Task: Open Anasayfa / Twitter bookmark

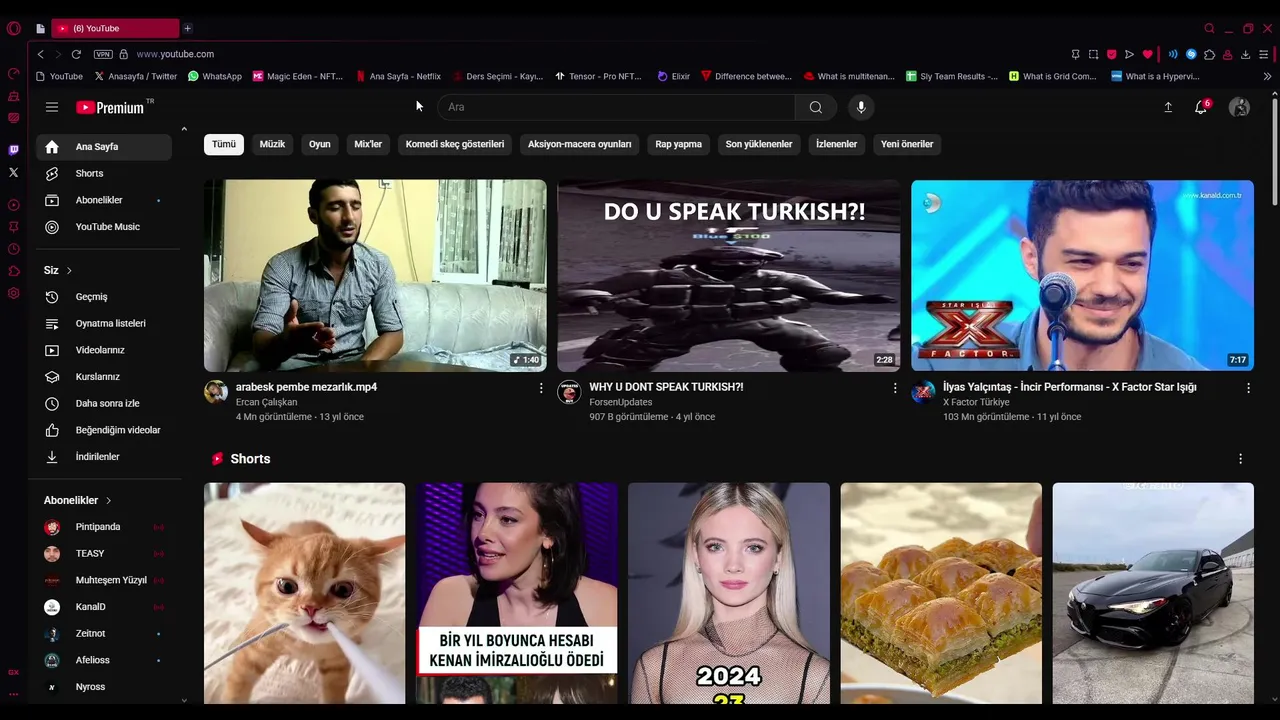Action: pos(135,76)
